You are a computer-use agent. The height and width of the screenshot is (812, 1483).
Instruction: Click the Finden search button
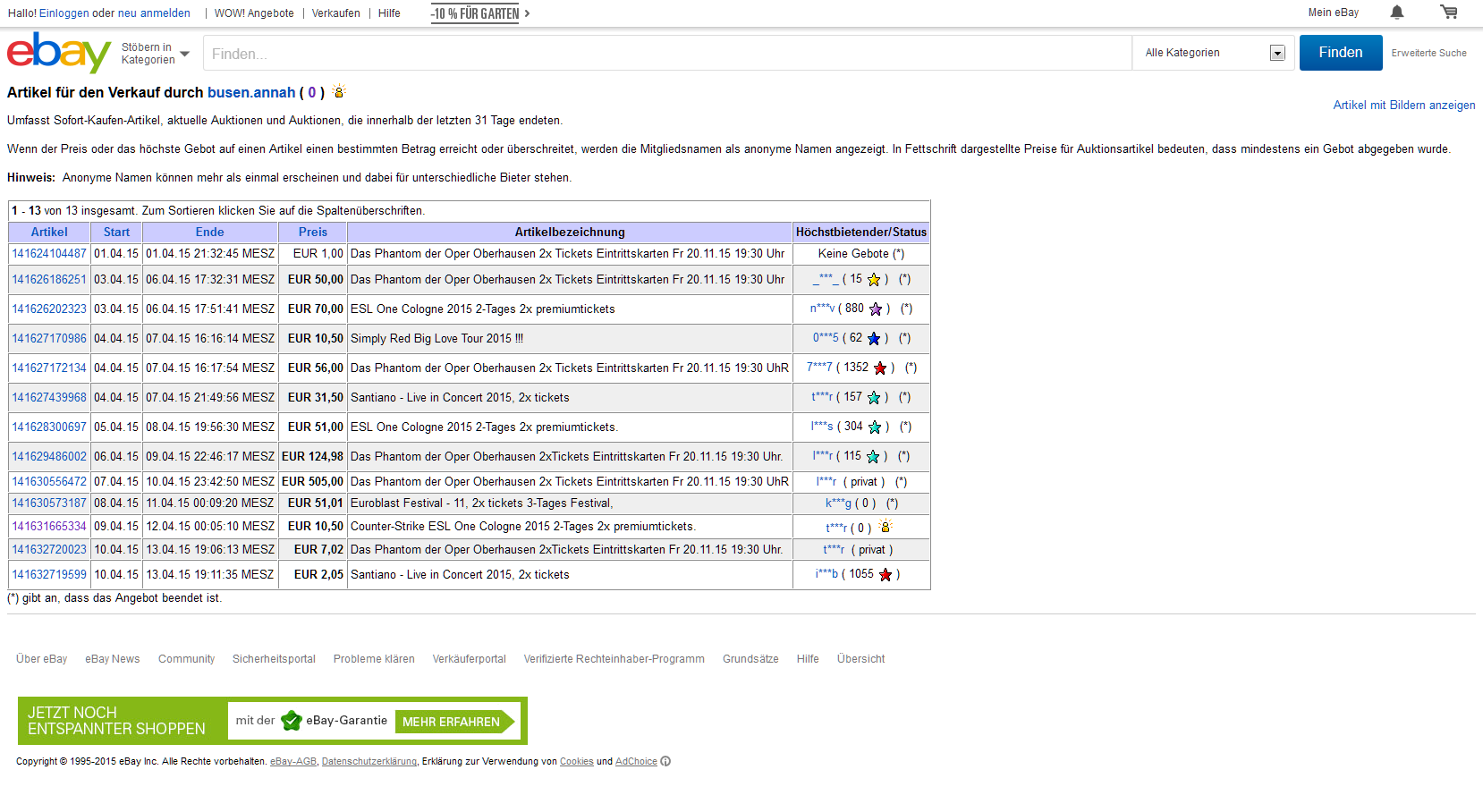1341,53
